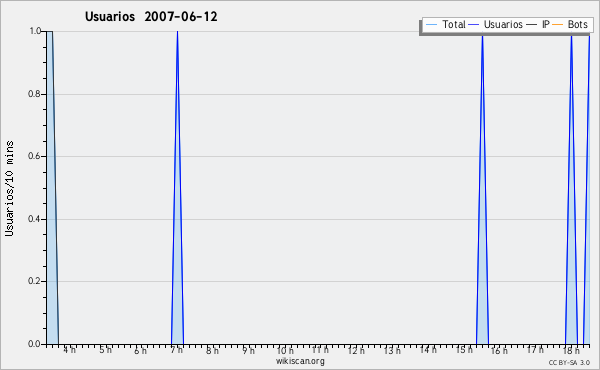Click the chart title 'Usuarios 2007-06-12'
The height and width of the screenshot is (370, 600).
(151, 17)
